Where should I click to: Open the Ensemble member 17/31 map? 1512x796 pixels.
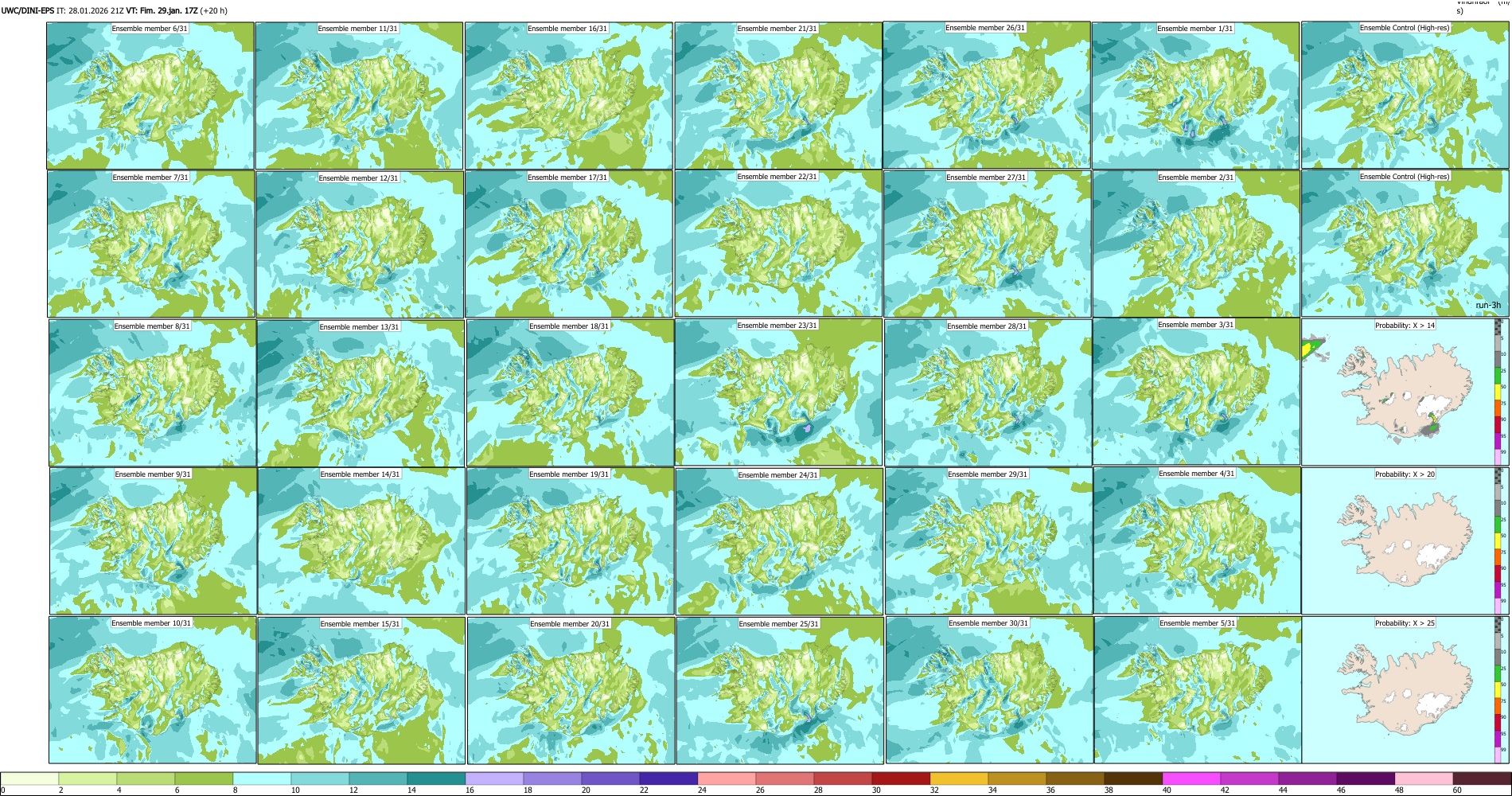[568, 244]
